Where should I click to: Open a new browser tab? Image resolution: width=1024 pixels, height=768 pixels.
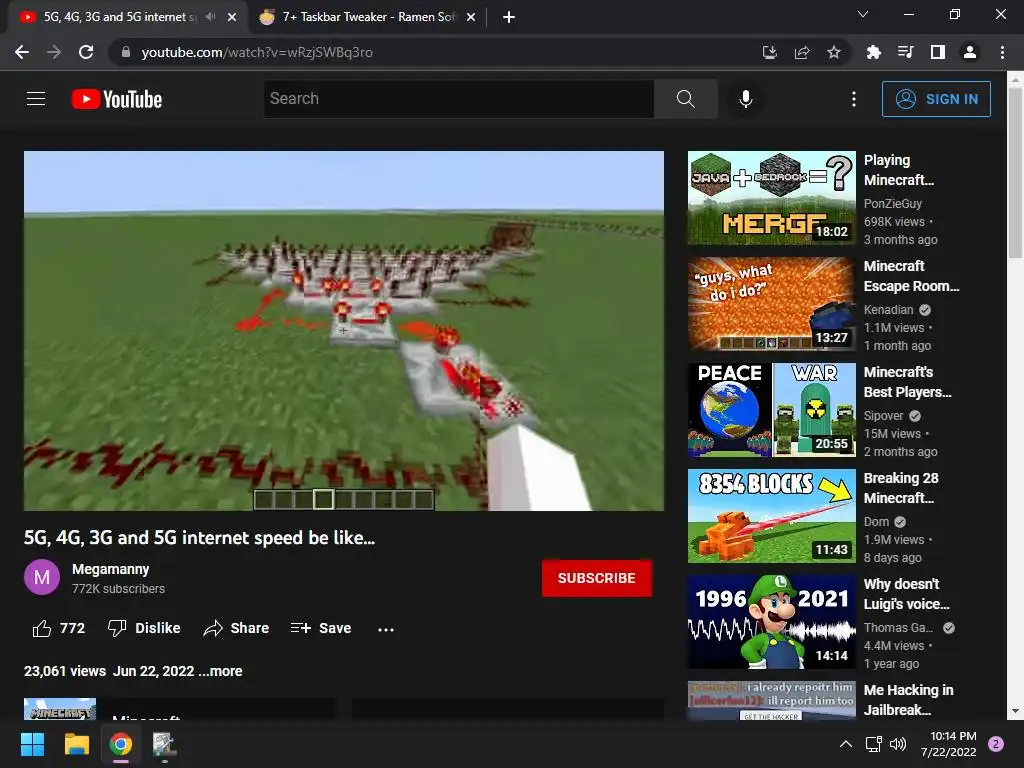pos(509,17)
